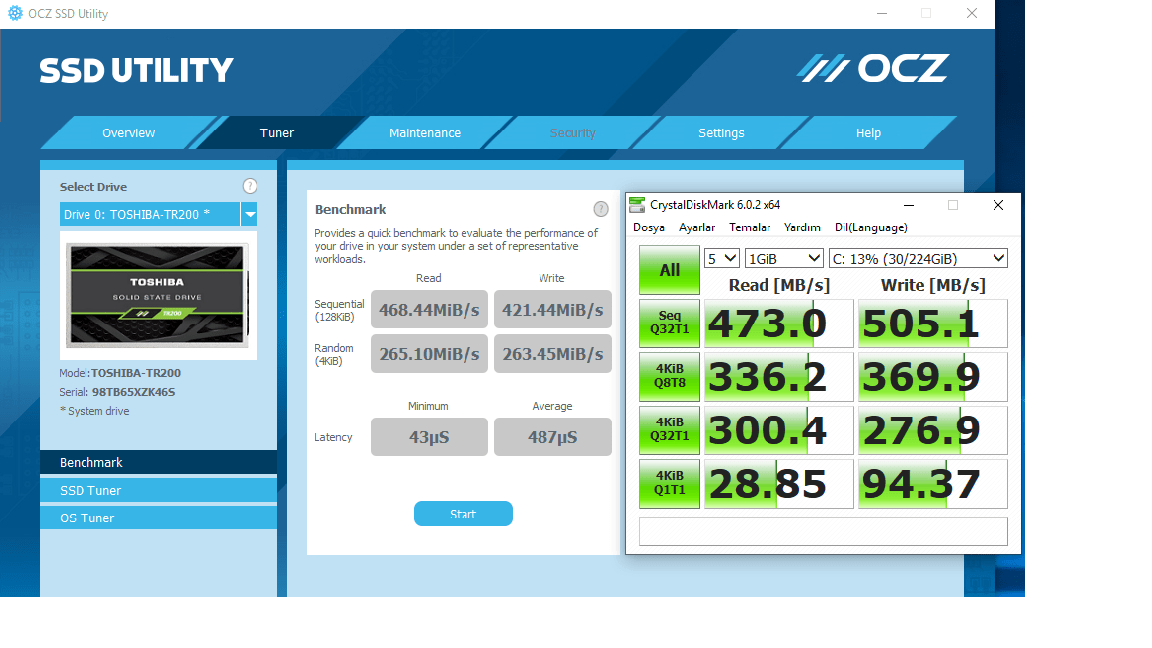Screen dimensions: 1152x648
Task: Switch to the Tuner tab
Action: pos(276,133)
